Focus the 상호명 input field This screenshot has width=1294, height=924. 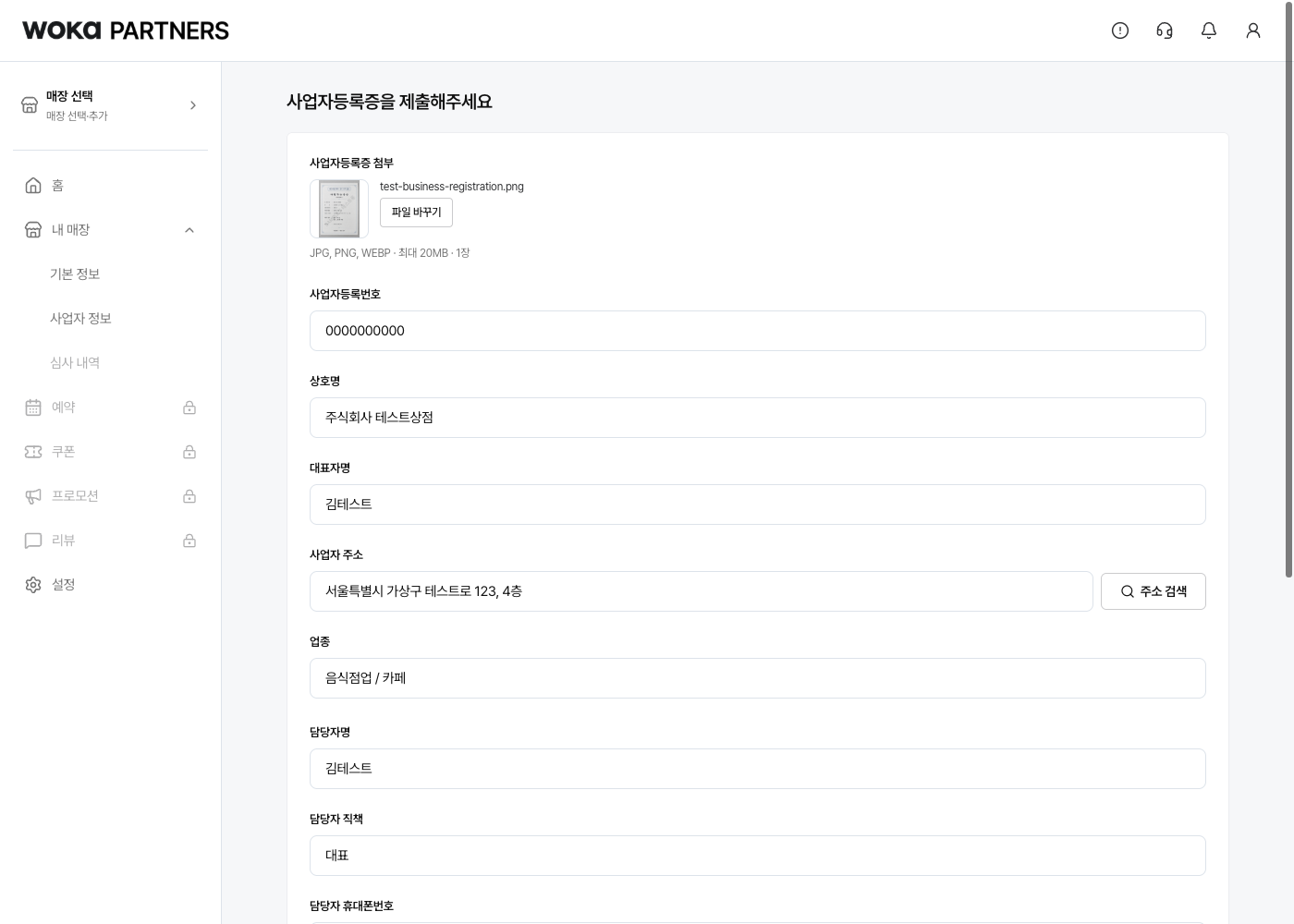tap(758, 418)
